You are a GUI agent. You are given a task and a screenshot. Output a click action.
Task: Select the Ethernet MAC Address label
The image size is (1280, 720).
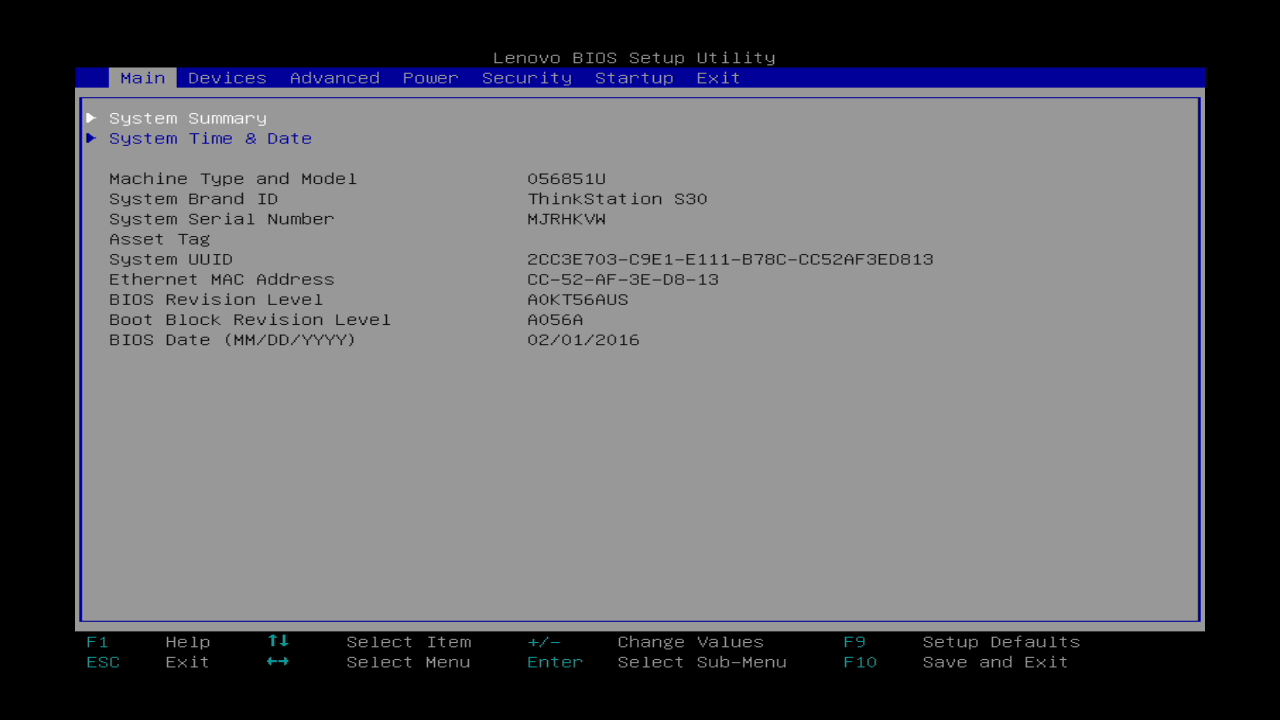click(222, 279)
